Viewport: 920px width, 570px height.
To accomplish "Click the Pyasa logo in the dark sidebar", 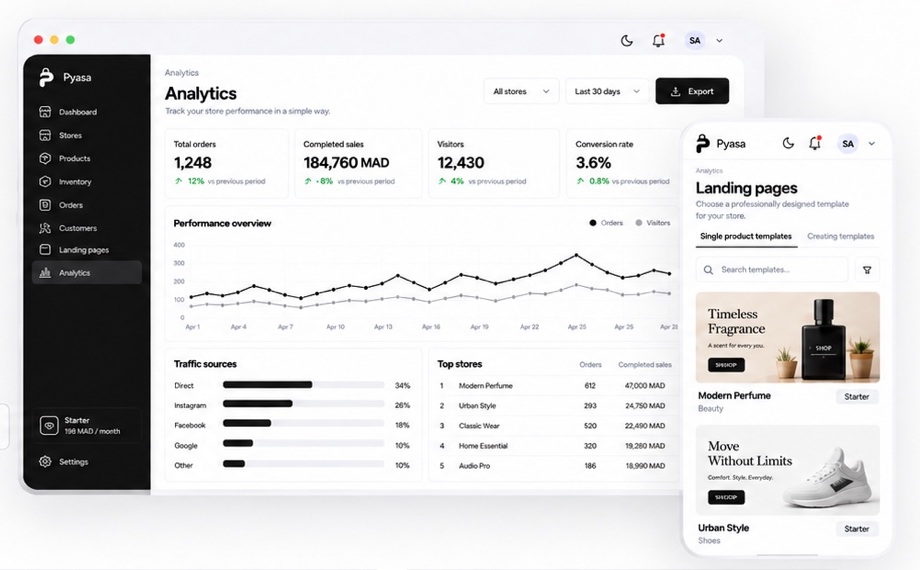I will [46, 77].
